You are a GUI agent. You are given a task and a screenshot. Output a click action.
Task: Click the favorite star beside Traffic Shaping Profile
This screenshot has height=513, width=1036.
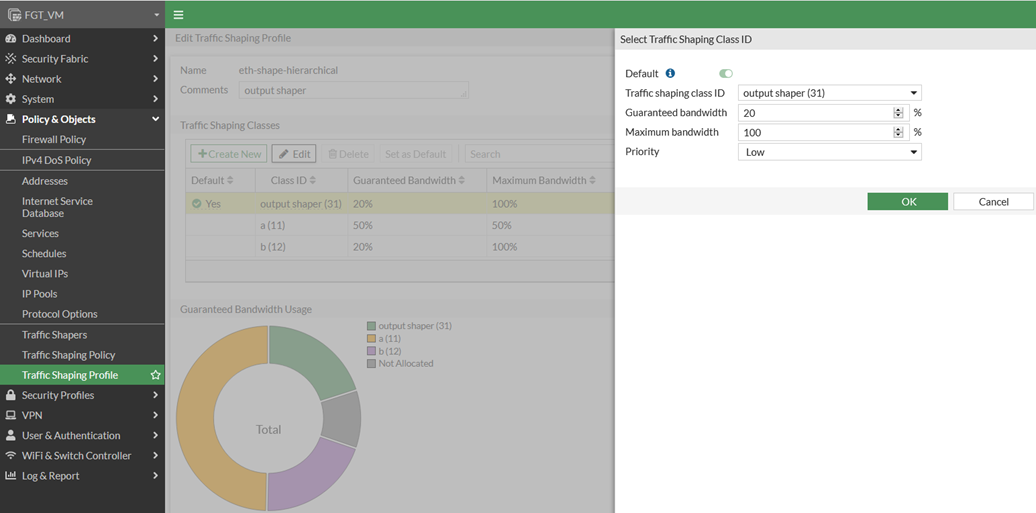(x=155, y=375)
